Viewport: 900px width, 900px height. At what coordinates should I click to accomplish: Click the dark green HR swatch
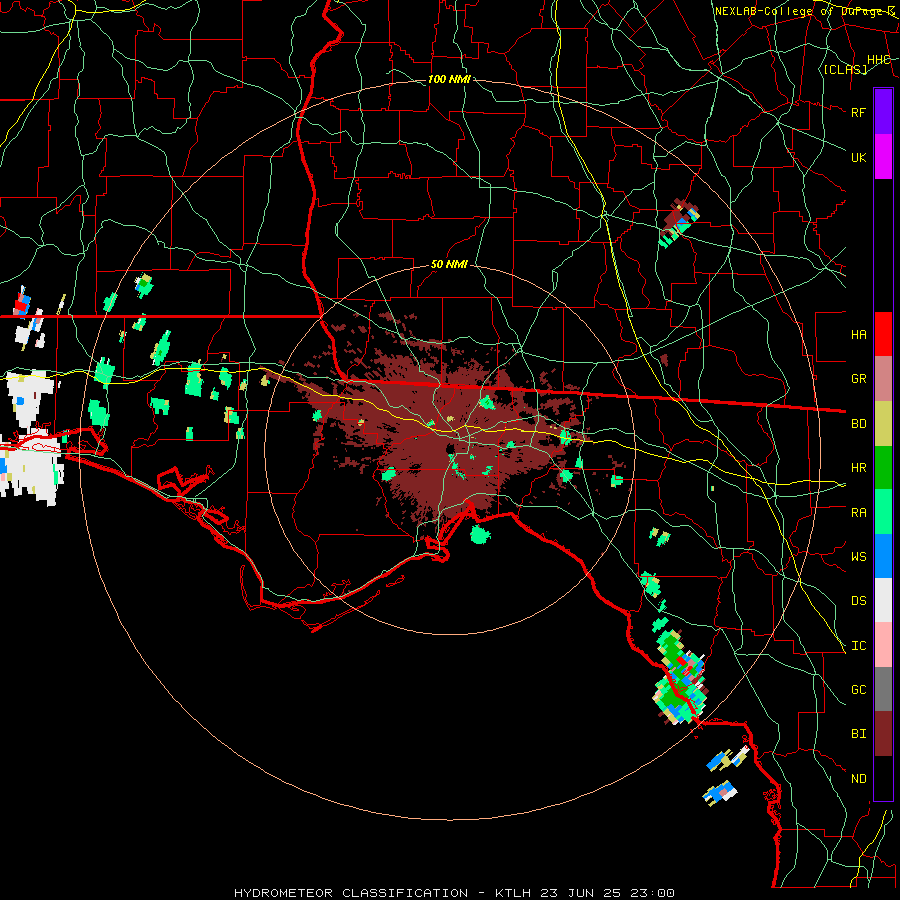(x=883, y=468)
